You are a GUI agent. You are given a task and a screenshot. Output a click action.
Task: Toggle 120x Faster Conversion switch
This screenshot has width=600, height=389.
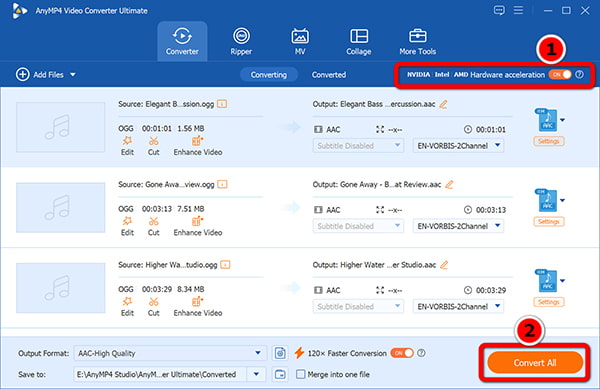pyautogui.click(x=402, y=353)
